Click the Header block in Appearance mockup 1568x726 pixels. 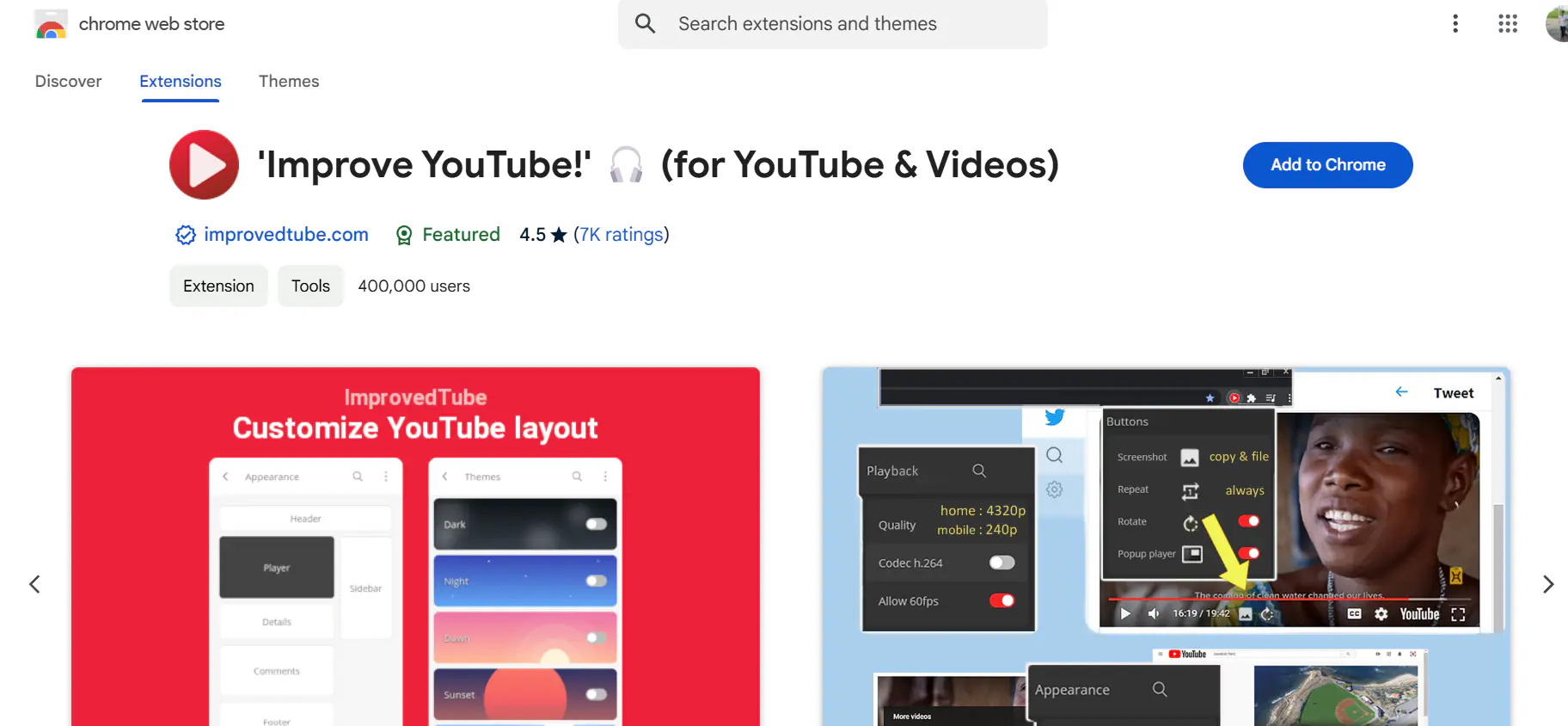coord(305,519)
